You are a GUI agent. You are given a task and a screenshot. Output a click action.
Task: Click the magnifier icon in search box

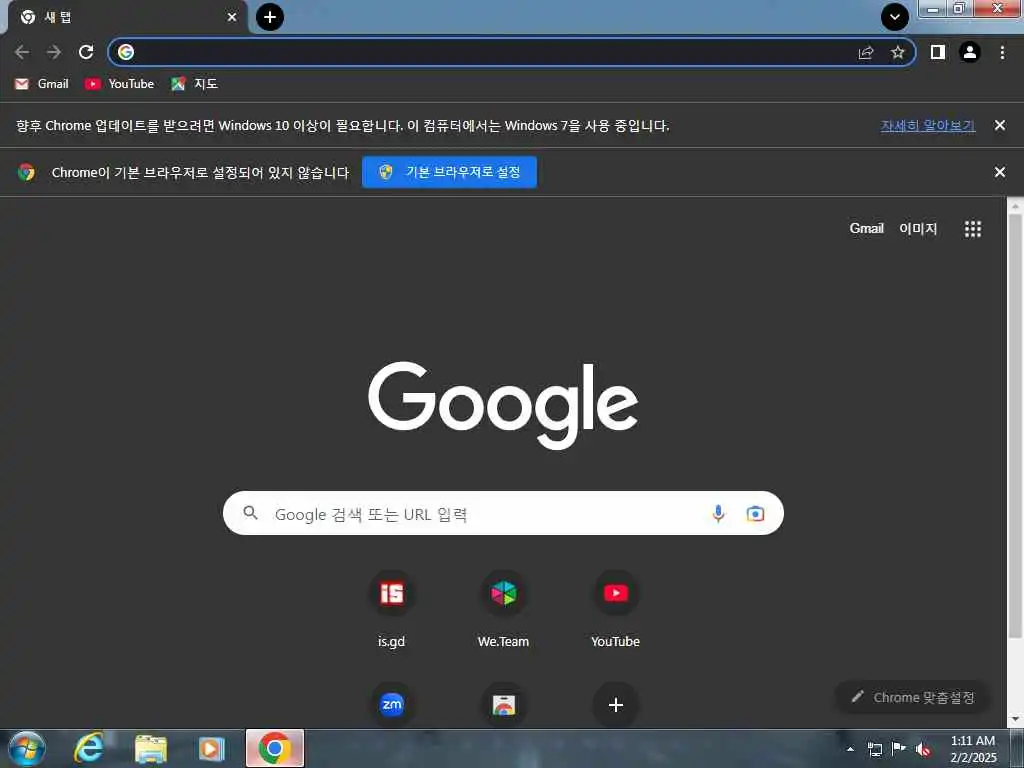(250, 513)
